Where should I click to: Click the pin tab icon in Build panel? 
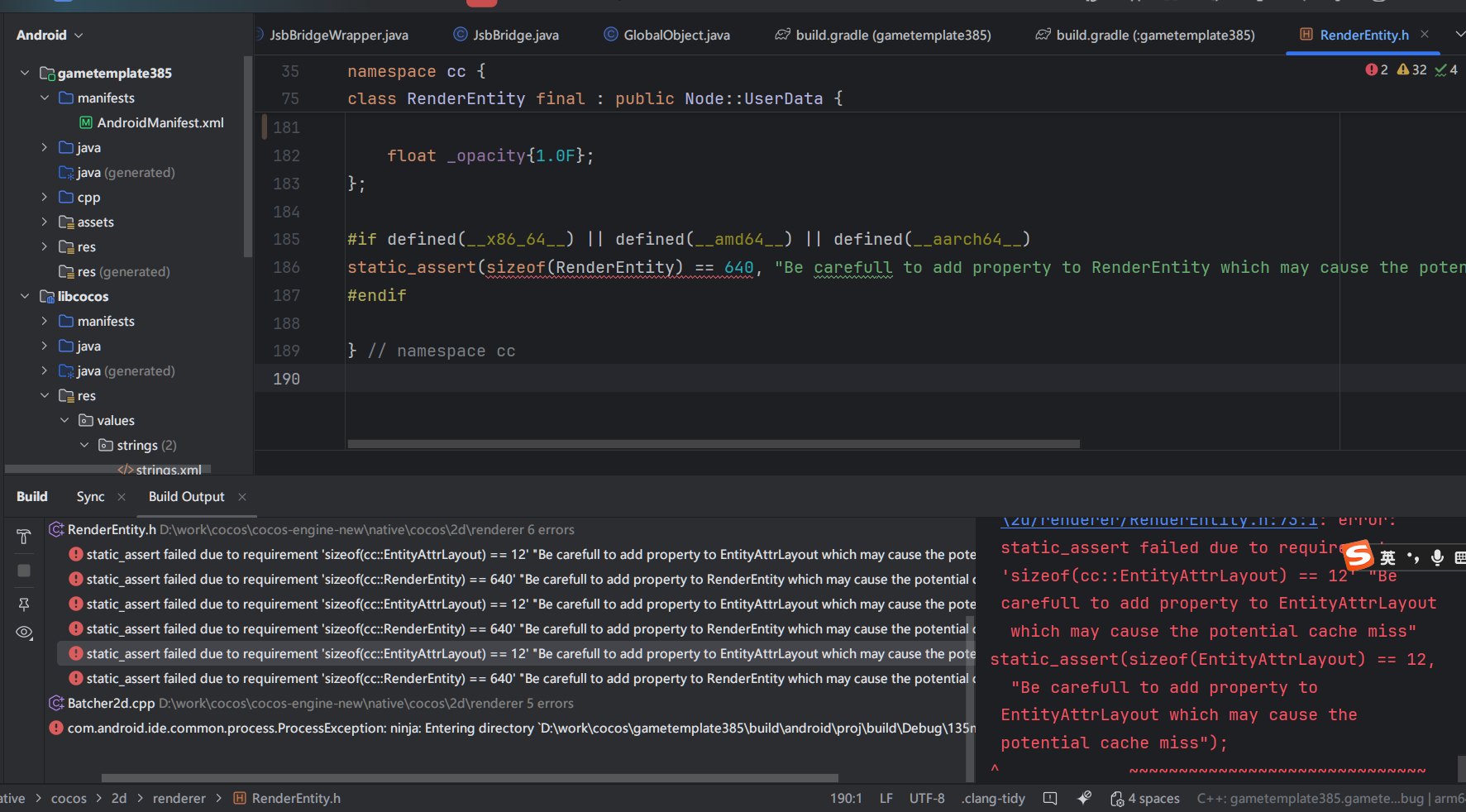tap(24, 604)
